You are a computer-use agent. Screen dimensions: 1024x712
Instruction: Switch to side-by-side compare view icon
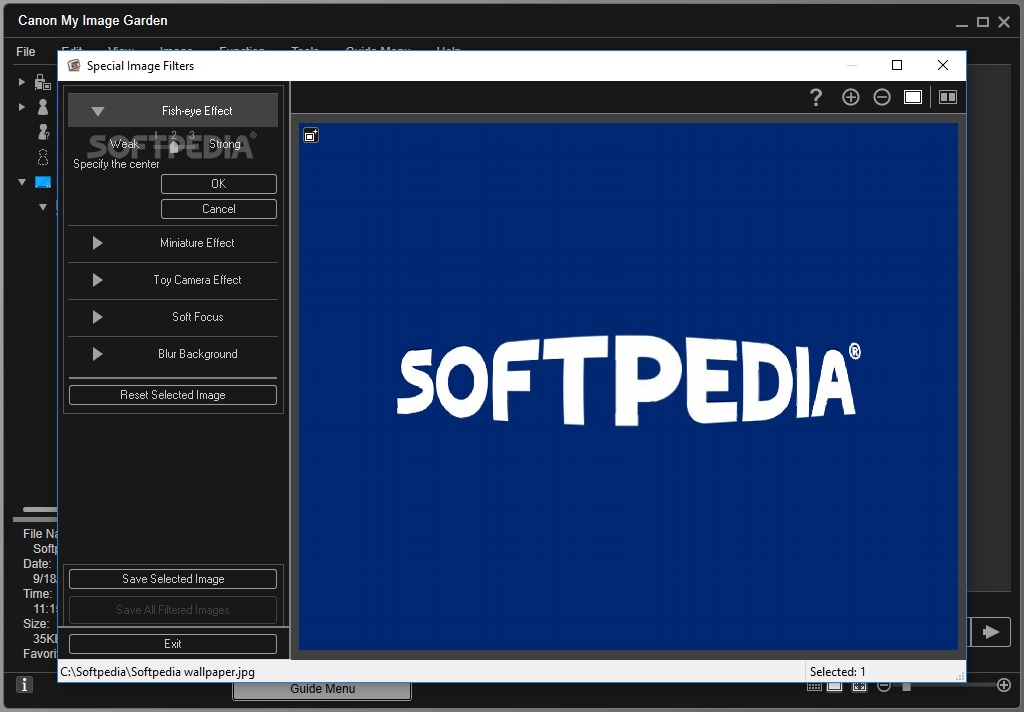948,97
